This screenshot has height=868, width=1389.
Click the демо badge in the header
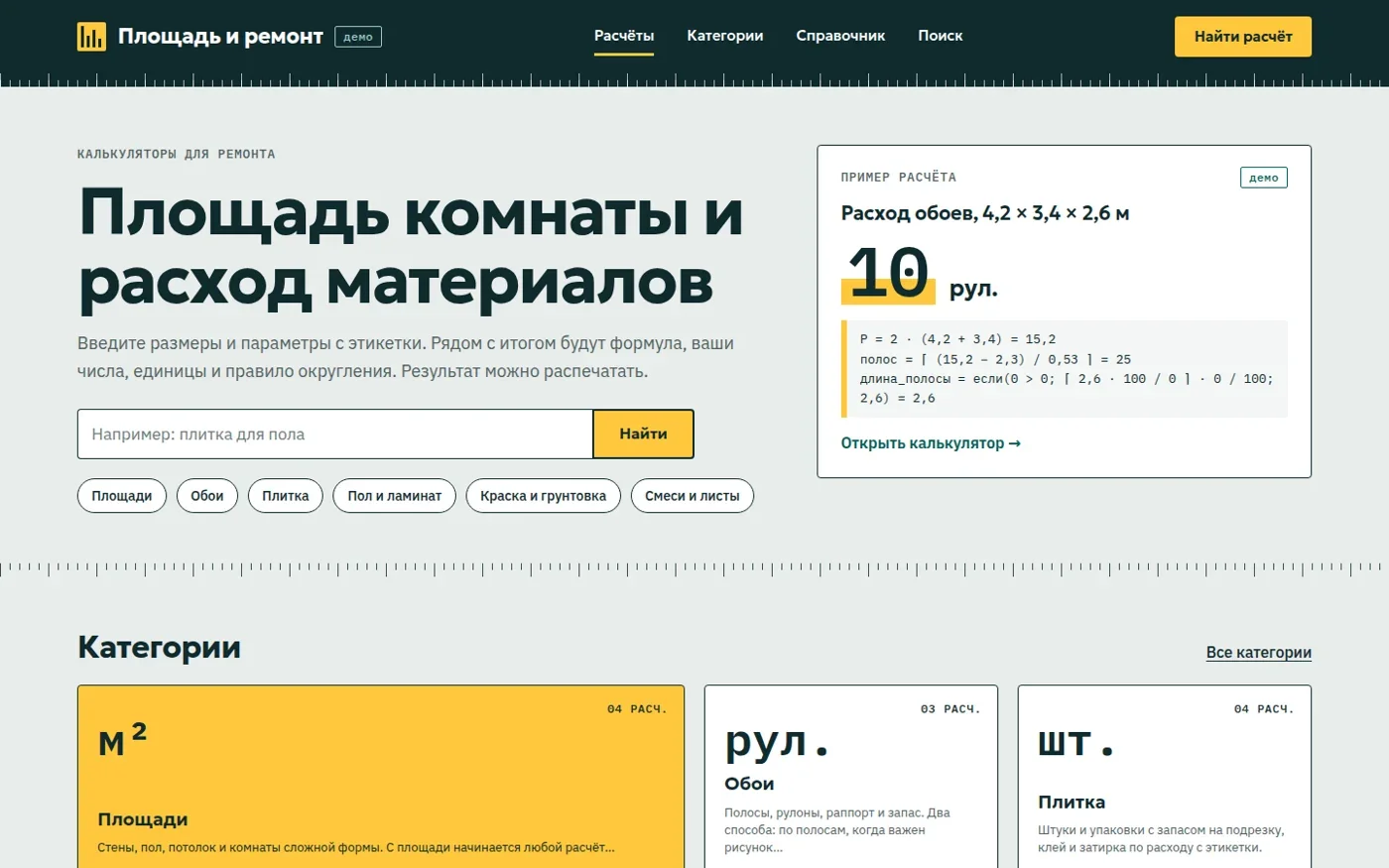click(x=358, y=37)
